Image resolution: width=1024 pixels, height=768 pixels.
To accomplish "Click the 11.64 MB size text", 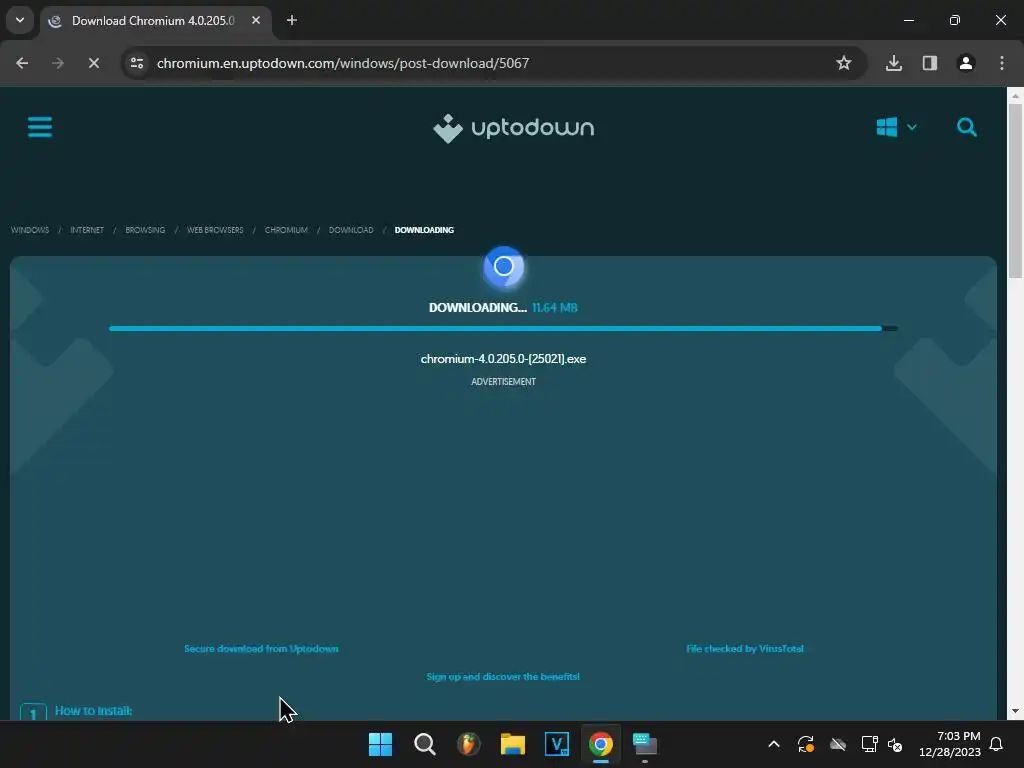I will click(554, 308).
